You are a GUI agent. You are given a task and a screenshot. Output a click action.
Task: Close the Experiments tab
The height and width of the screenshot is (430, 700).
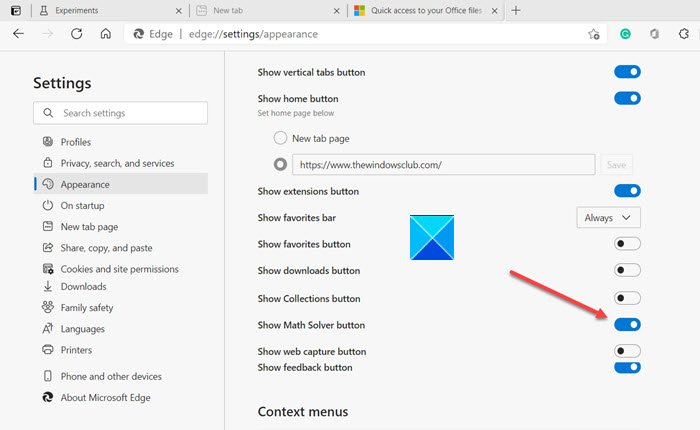pos(179,11)
